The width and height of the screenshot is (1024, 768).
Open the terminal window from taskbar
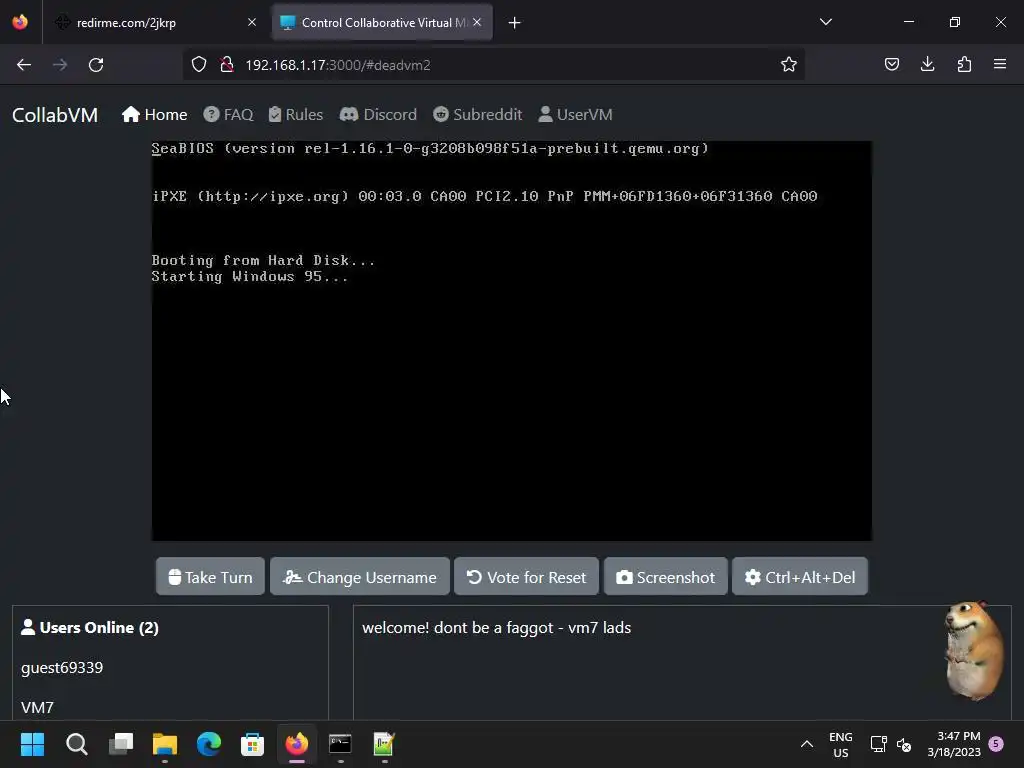click(340, 744)
